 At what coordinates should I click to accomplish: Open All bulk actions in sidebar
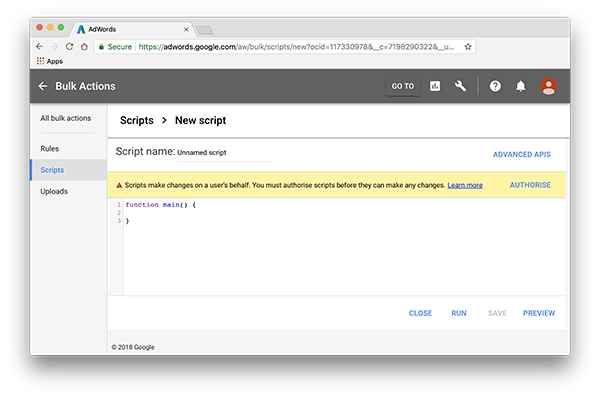point(66,118)
